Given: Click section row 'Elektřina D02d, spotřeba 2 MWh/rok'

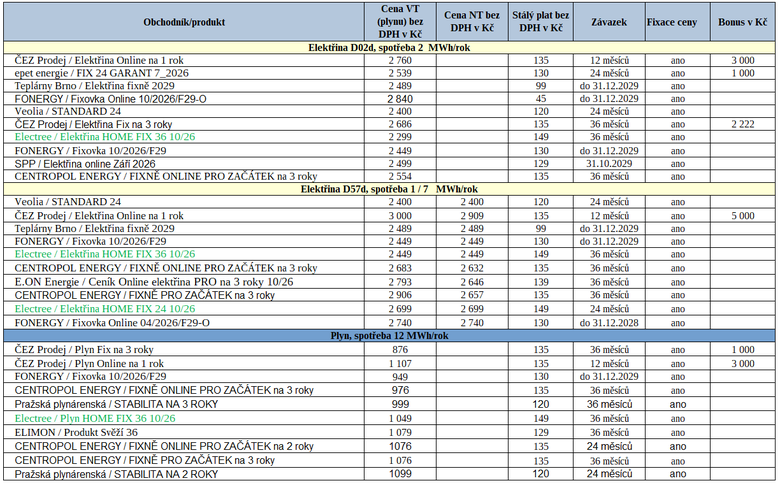Looking at the screenshot, I should 389,48.
